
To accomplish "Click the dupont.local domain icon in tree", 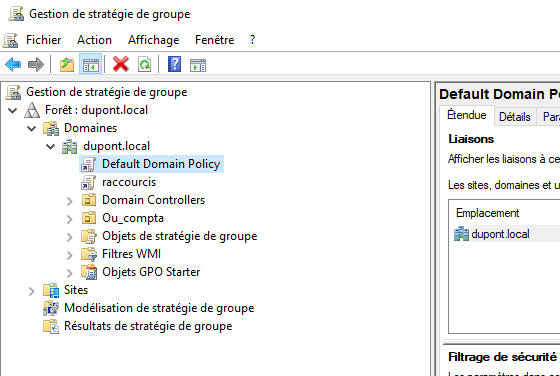I will pyautogui.click(x=70, y=146).
